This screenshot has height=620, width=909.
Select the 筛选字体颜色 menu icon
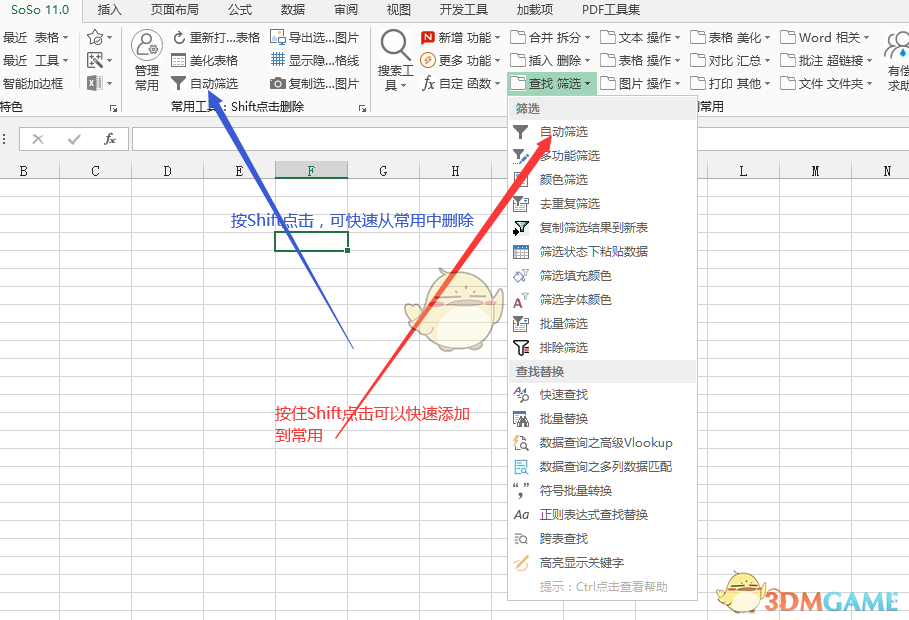point(521,299)
